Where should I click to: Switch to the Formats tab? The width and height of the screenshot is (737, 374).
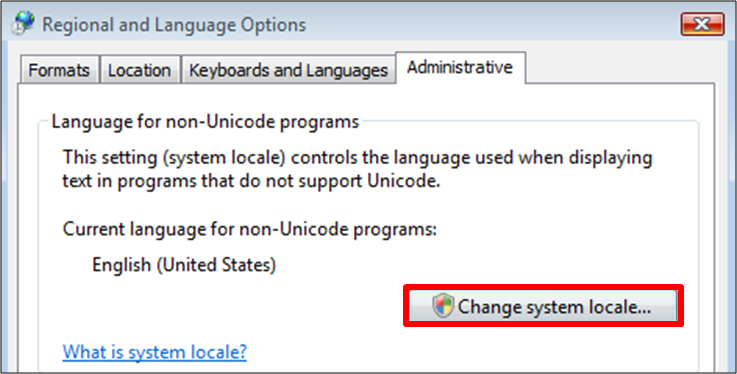59,70
